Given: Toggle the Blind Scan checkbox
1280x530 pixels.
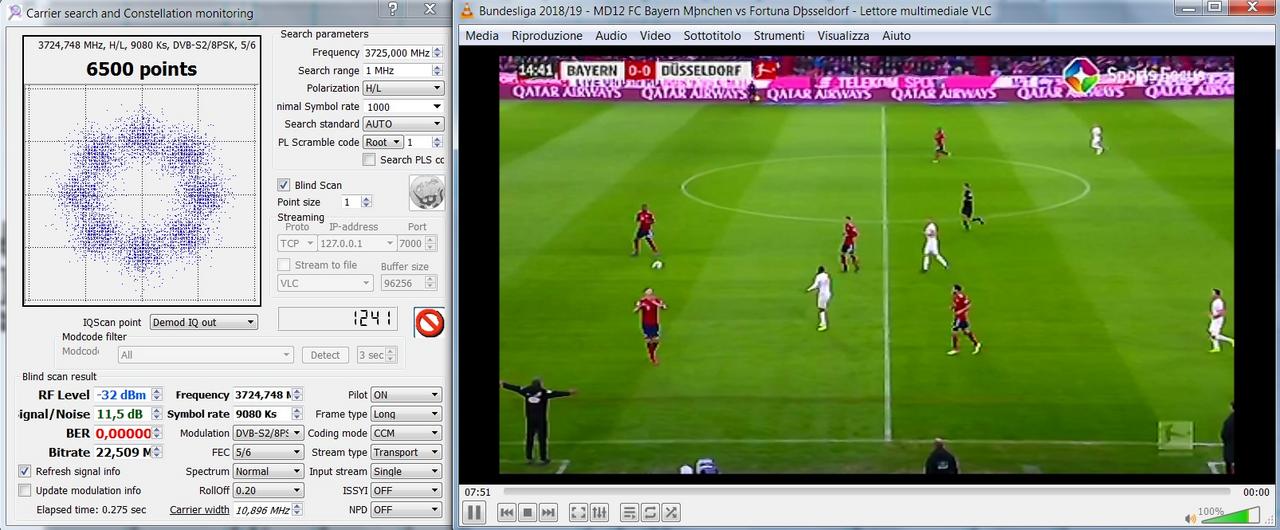Looking at the screenshot, I should pos(284,185).
